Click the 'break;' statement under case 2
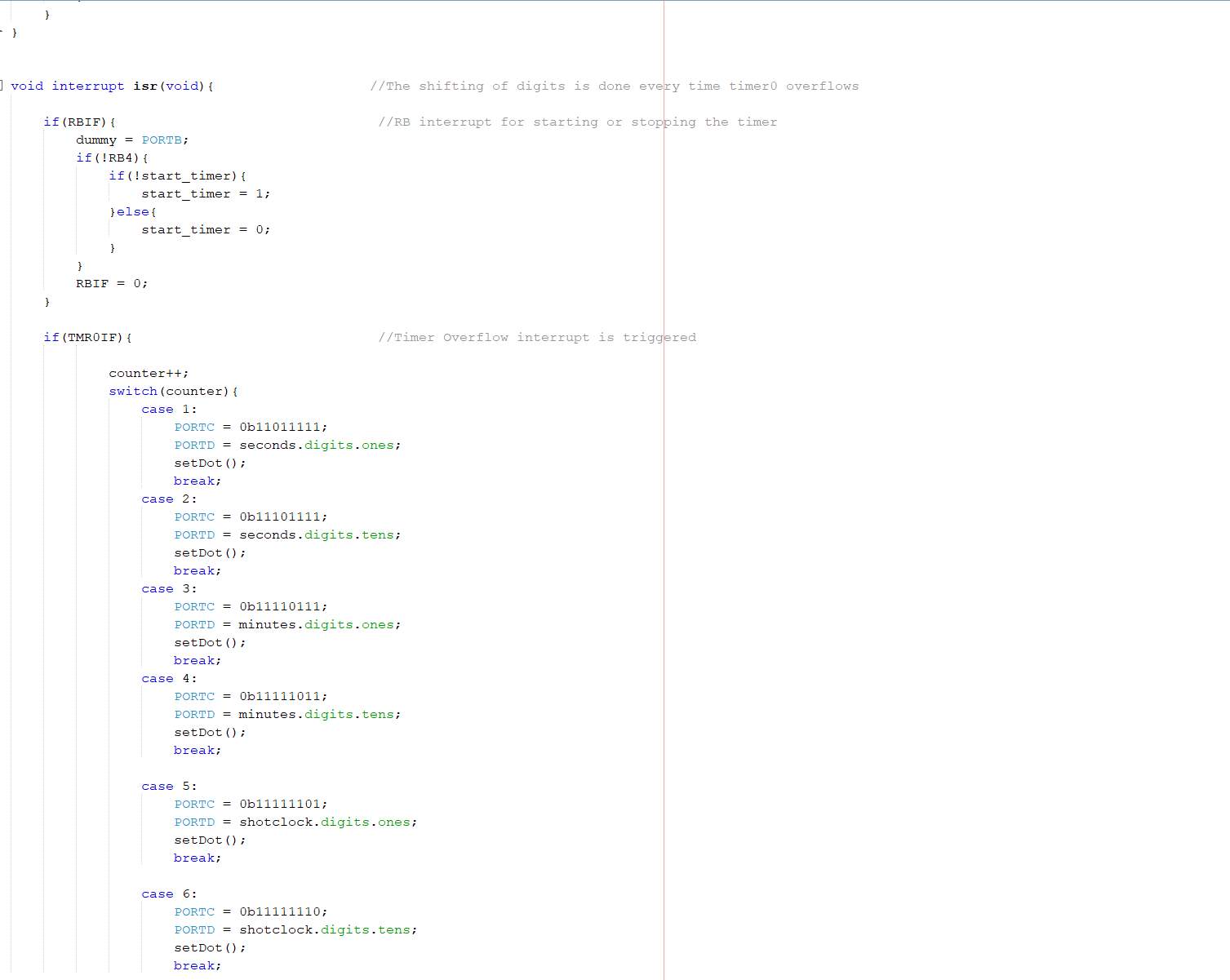 pos(198,570)
